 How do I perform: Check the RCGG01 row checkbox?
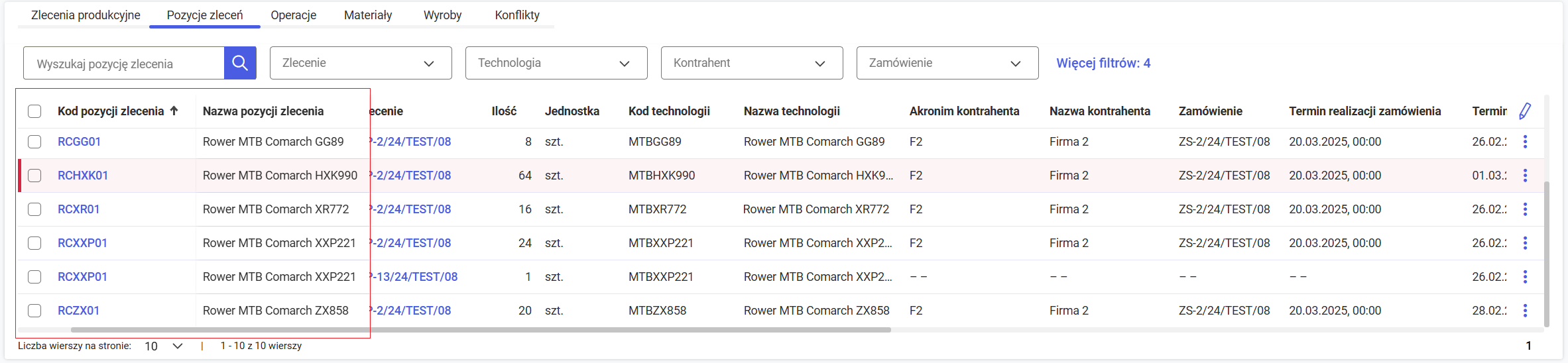[x=34, y=142]
